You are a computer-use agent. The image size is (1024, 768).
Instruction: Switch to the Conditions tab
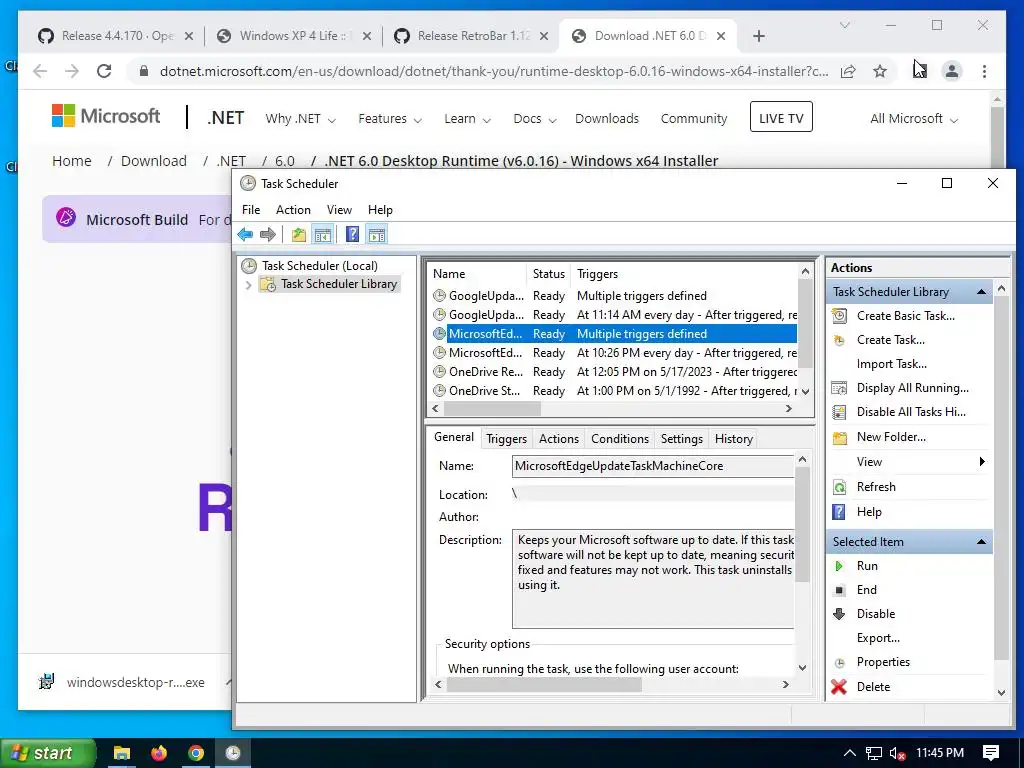620,439
